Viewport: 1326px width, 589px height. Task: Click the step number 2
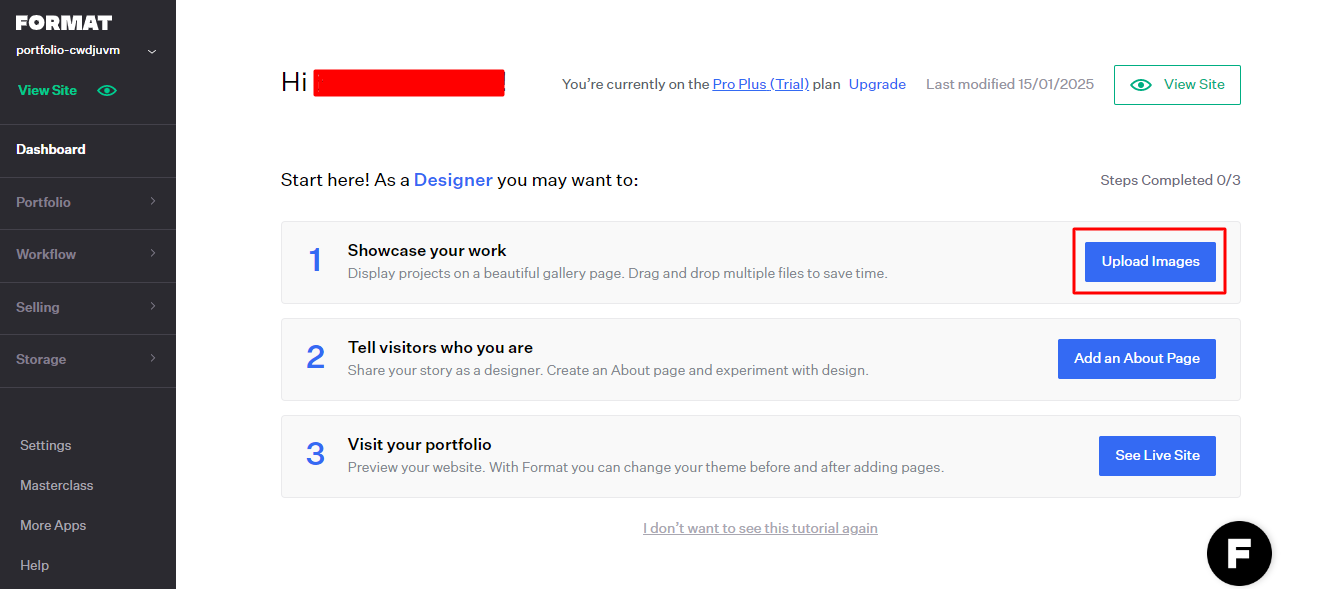[x=316, y=358]
